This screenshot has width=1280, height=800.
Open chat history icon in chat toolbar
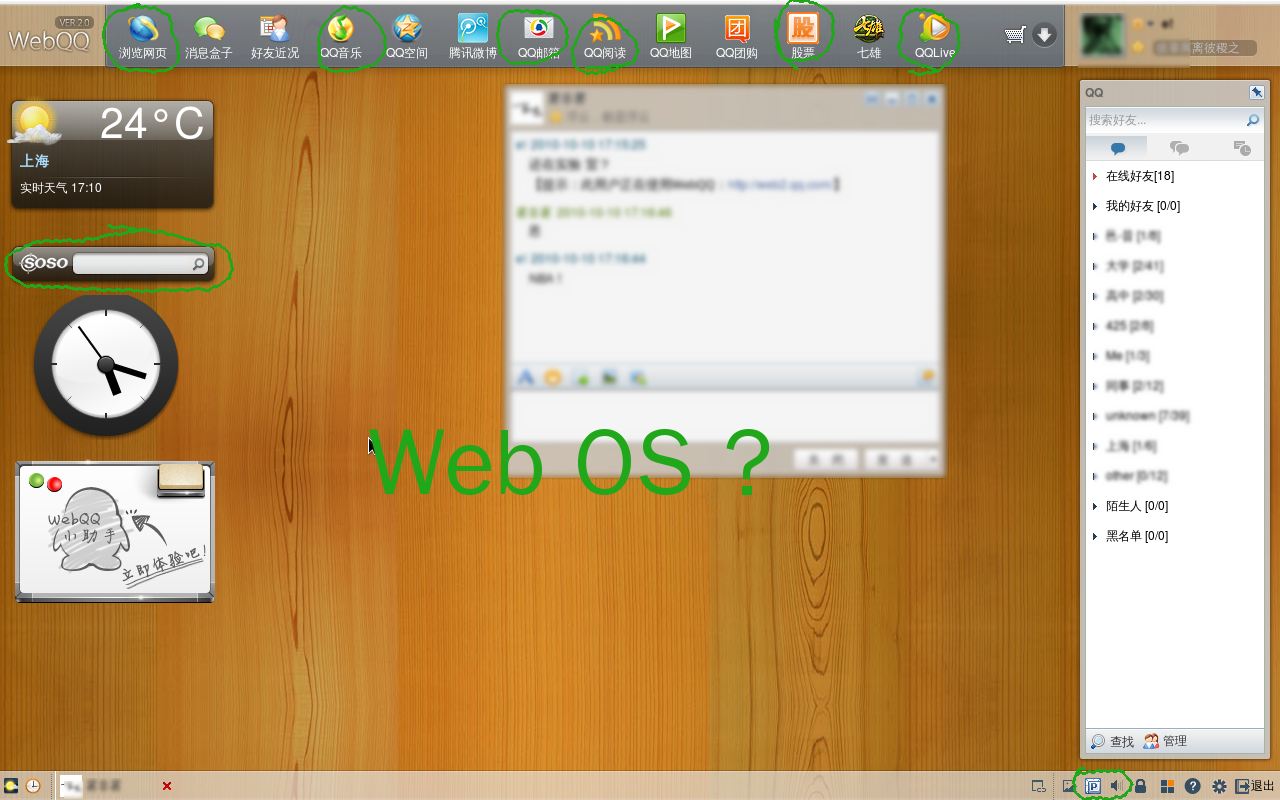(x=927, y=377)
